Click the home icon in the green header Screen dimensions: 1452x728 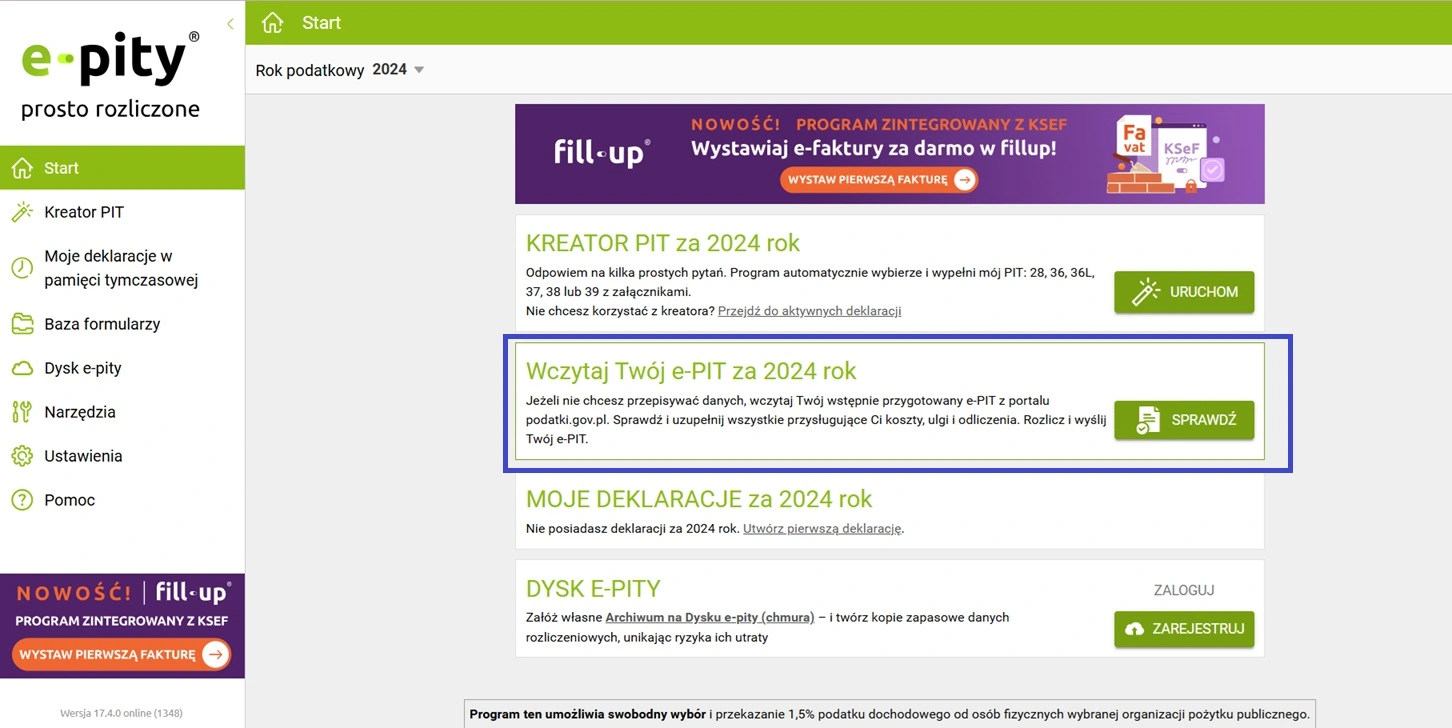coord(271,21)
